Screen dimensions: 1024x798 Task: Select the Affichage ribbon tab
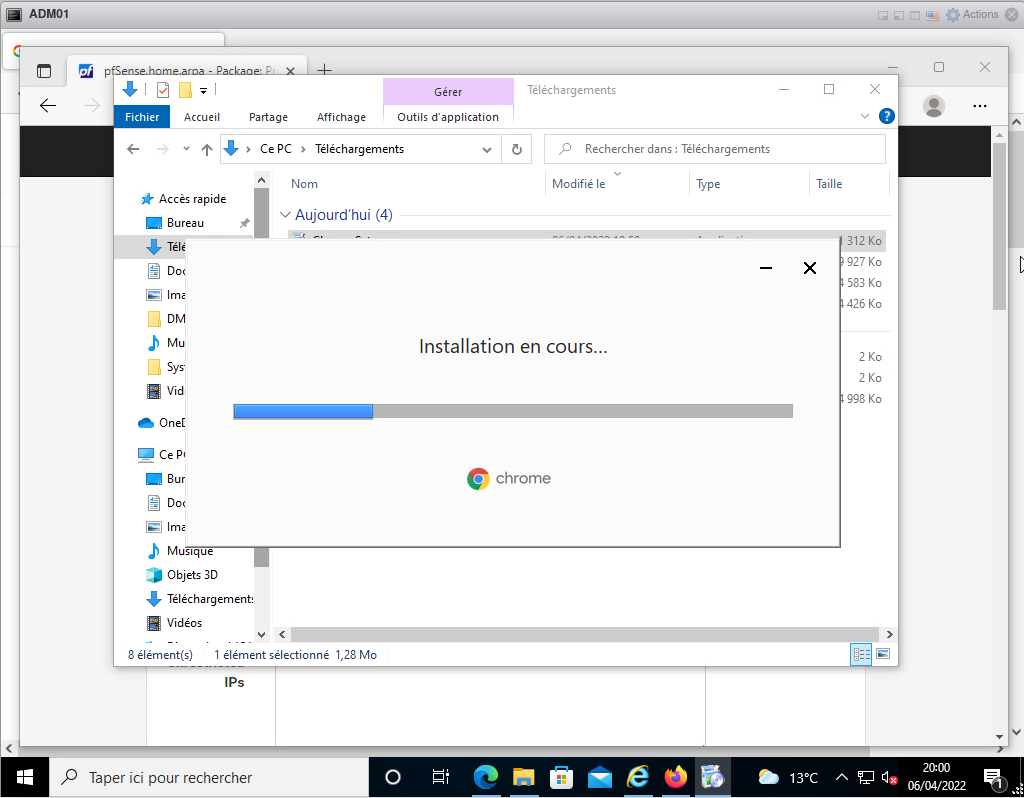click(341, 117)
